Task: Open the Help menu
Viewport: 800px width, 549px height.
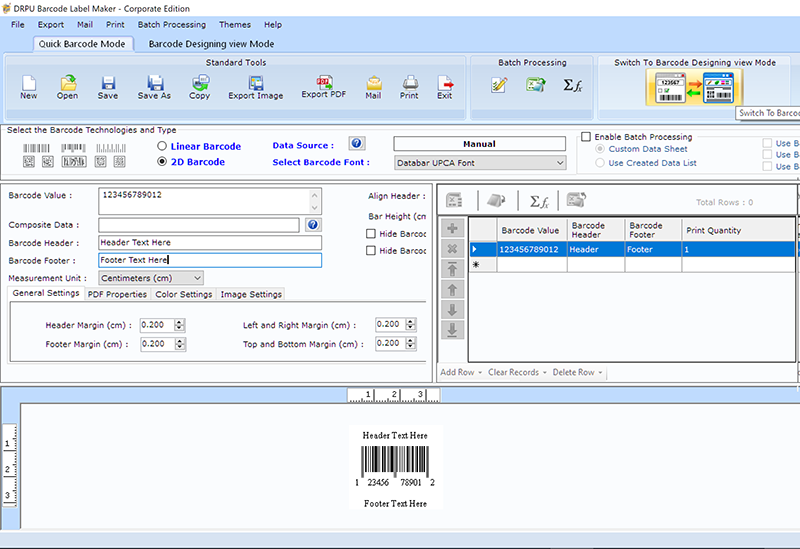Action: point(273,24)
